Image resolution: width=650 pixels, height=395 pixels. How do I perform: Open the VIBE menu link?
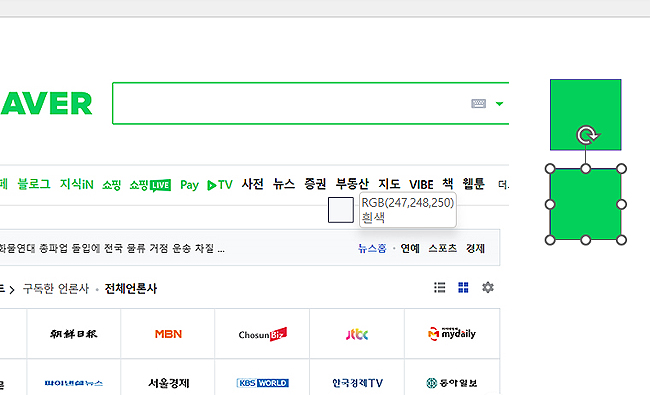tap(421, 184)
